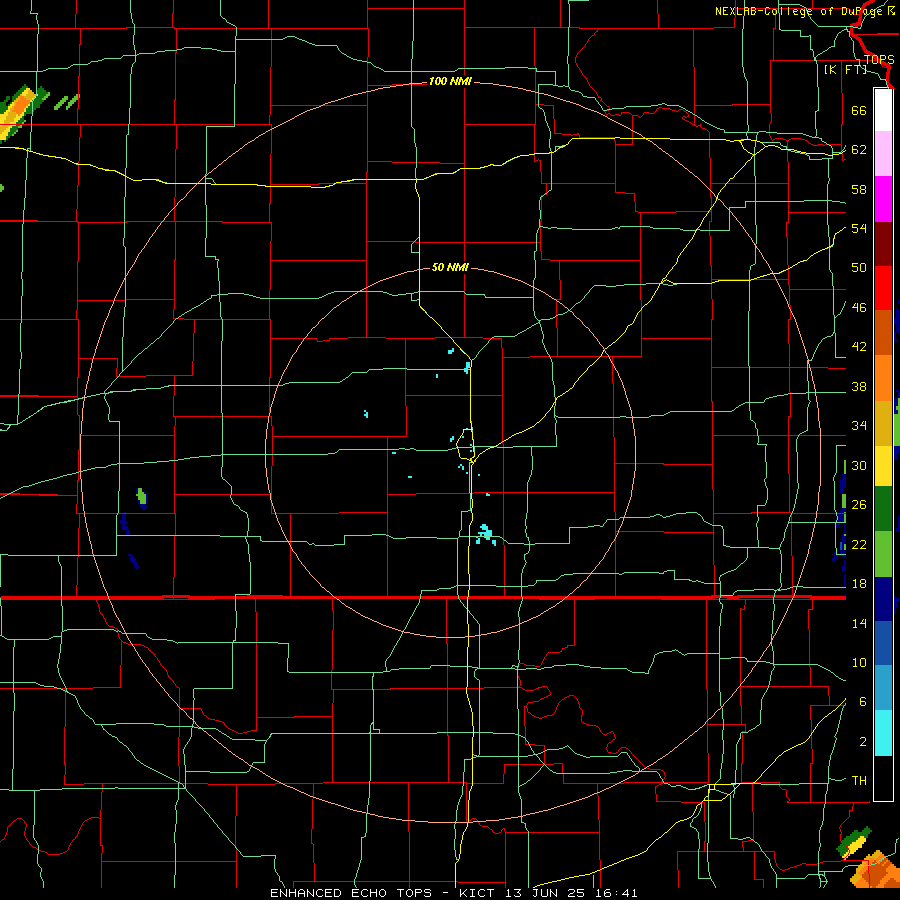
Task: Click the white swatch in the tops legend
Action: 883,110
